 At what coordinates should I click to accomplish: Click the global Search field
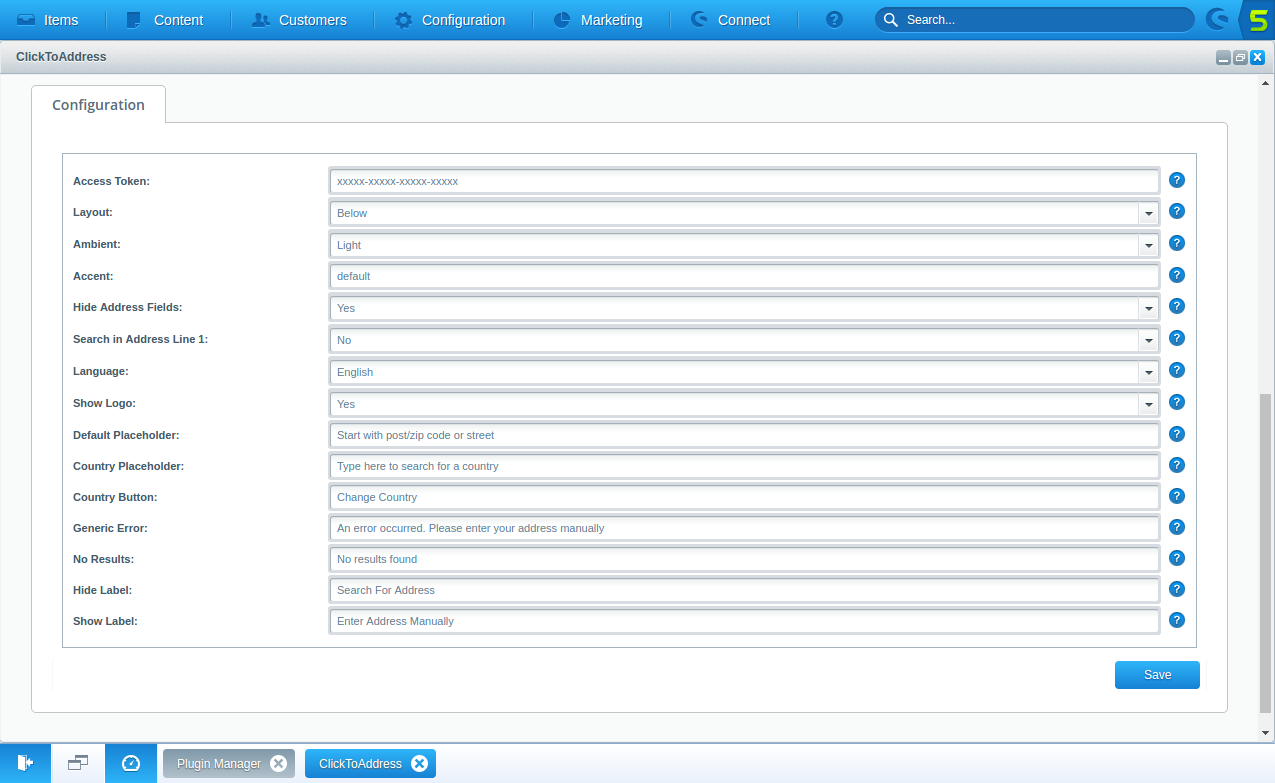1034,20
